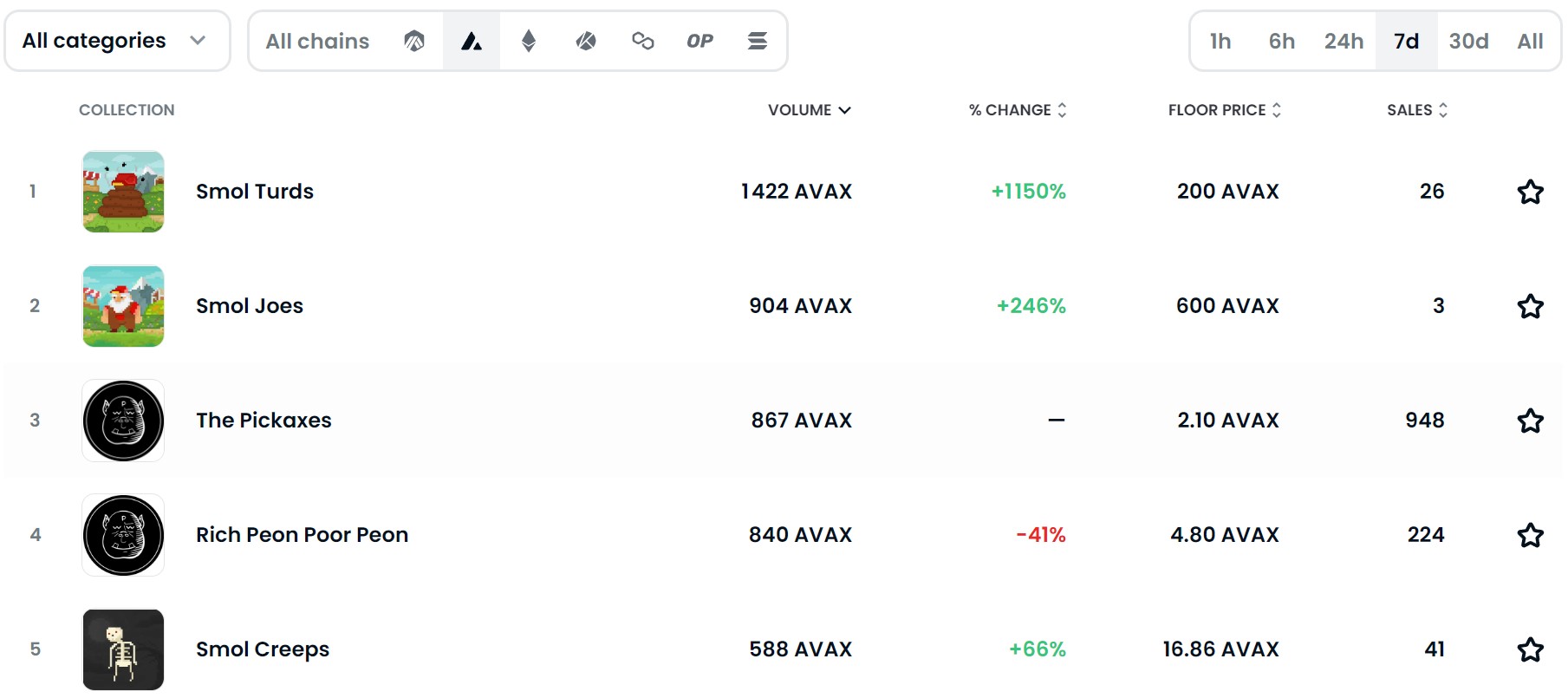Favorite Smol Turds with the star
1568x698 pixels.
coord(1530,192)
